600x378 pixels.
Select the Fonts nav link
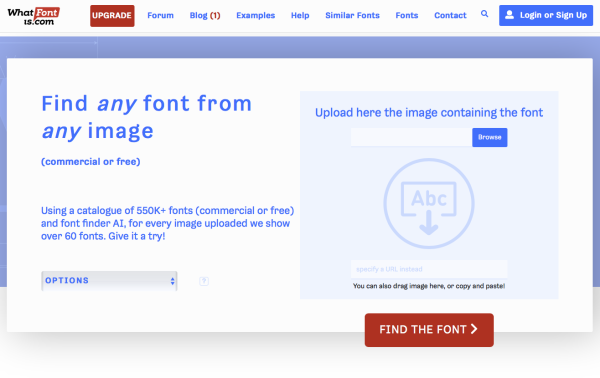click(x=407, y=16)
